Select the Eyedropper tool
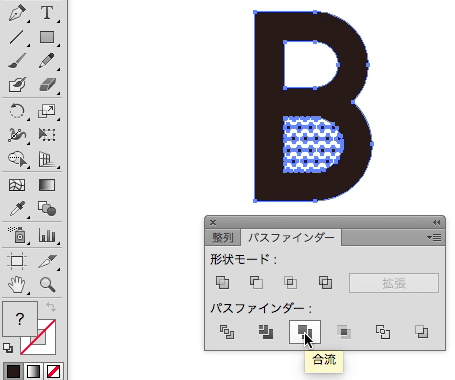455x380 pixels. (17, 209)
